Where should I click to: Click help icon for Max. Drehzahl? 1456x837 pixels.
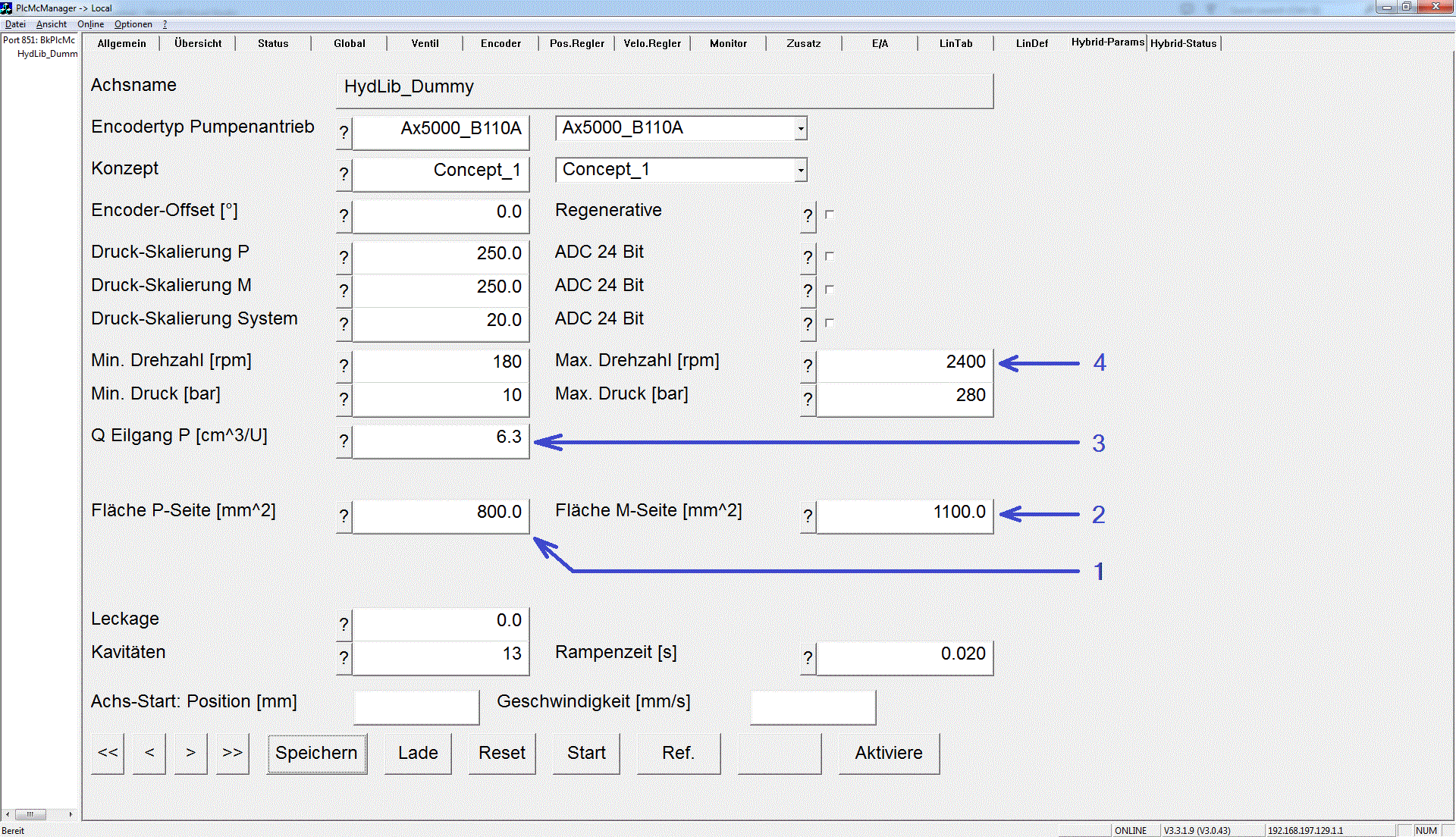click(808, 366)
